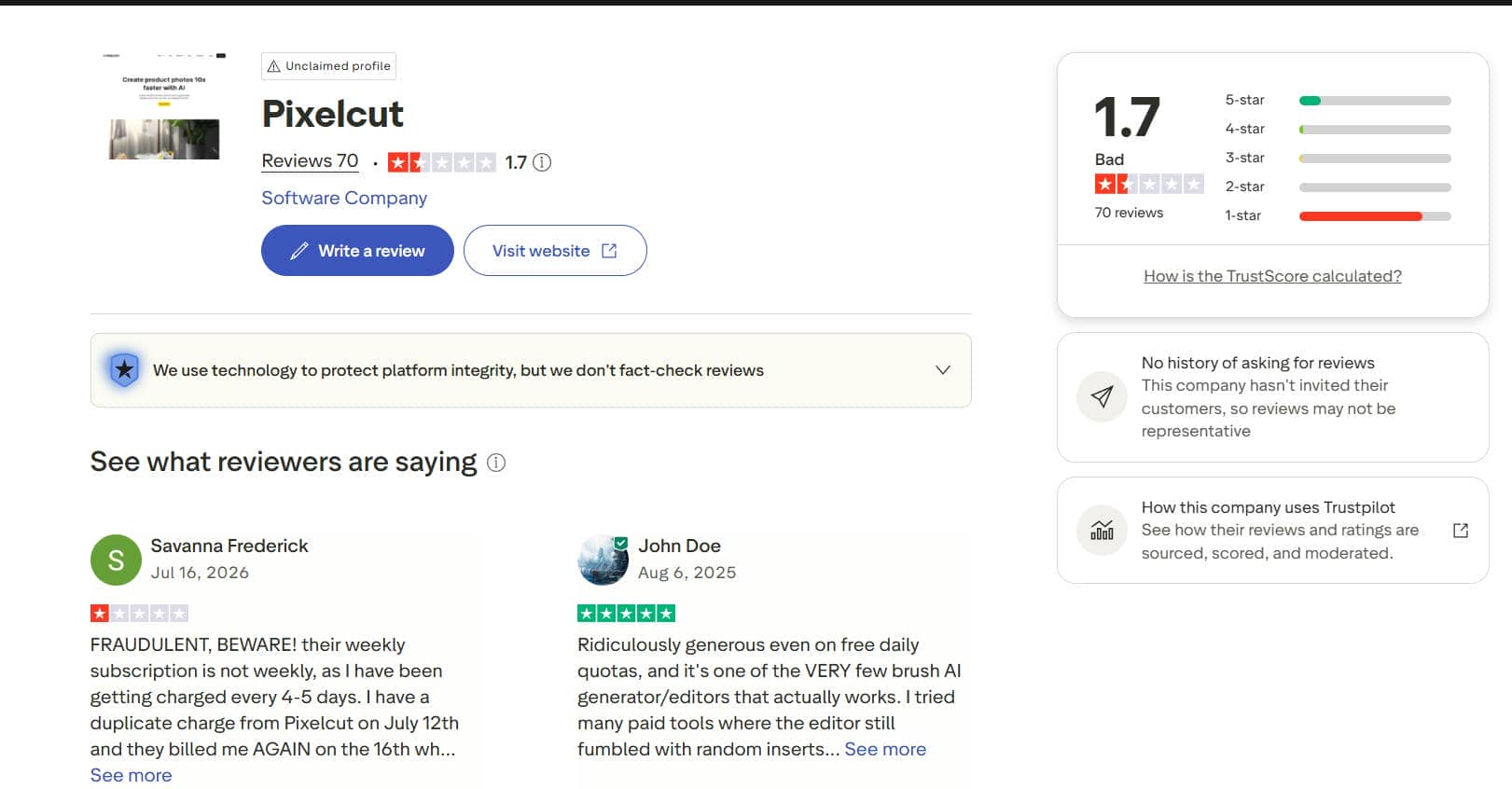
Task: Click the Write a review button
Action: click(357, 250)
